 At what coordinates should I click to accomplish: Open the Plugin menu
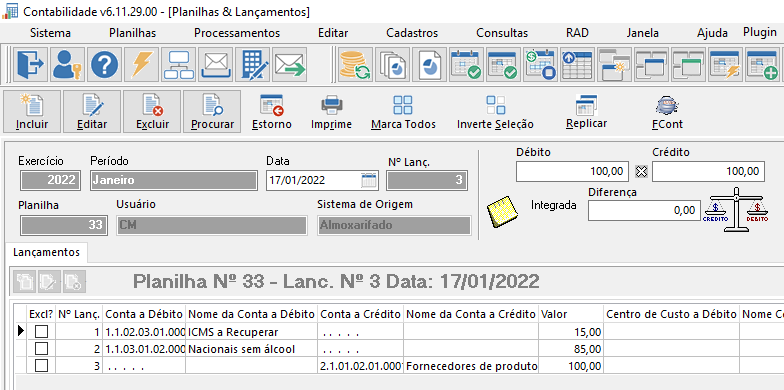pyautogui.click(x=760, y=32)
